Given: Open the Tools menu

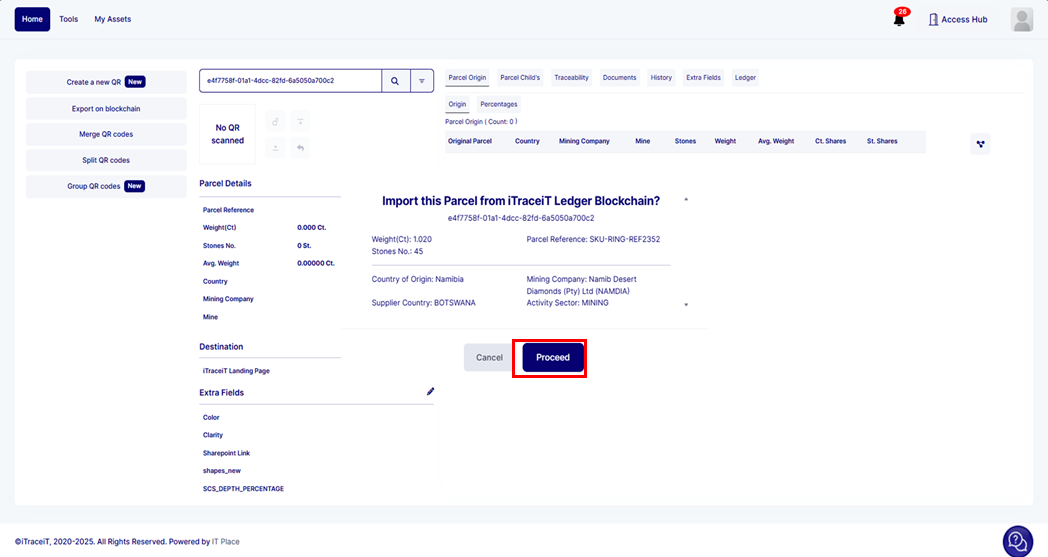Looking at the screenshot, I should (68, 19).
